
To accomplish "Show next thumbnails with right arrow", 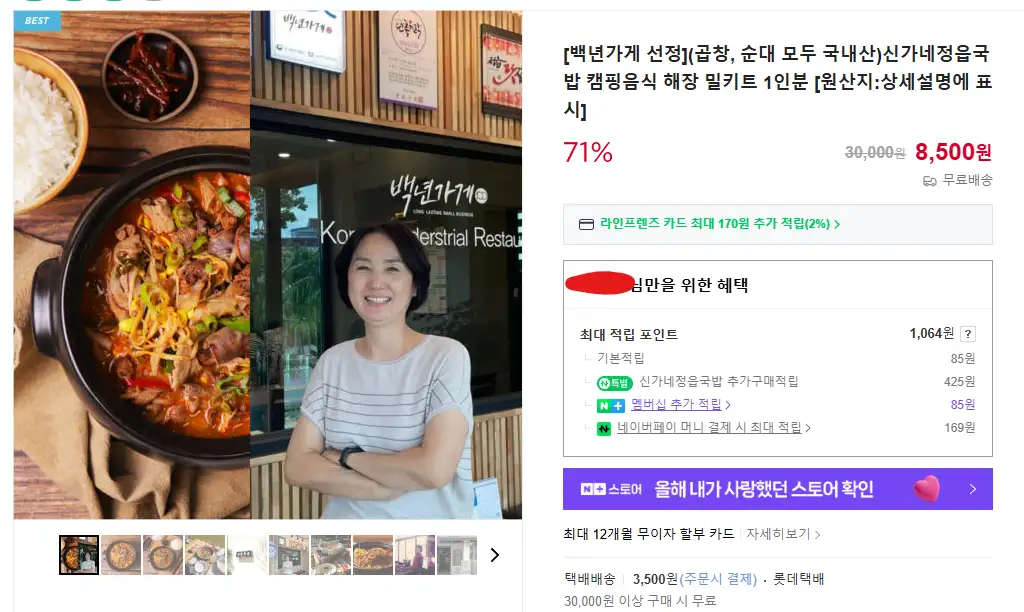I will click(x=494, y=555).
